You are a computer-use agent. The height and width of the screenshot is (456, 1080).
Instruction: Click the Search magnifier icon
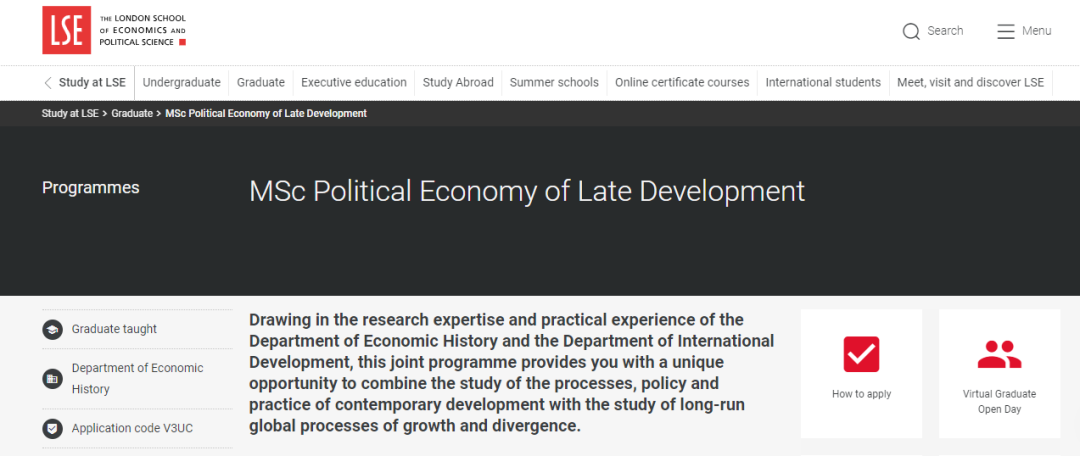point(911,31)
